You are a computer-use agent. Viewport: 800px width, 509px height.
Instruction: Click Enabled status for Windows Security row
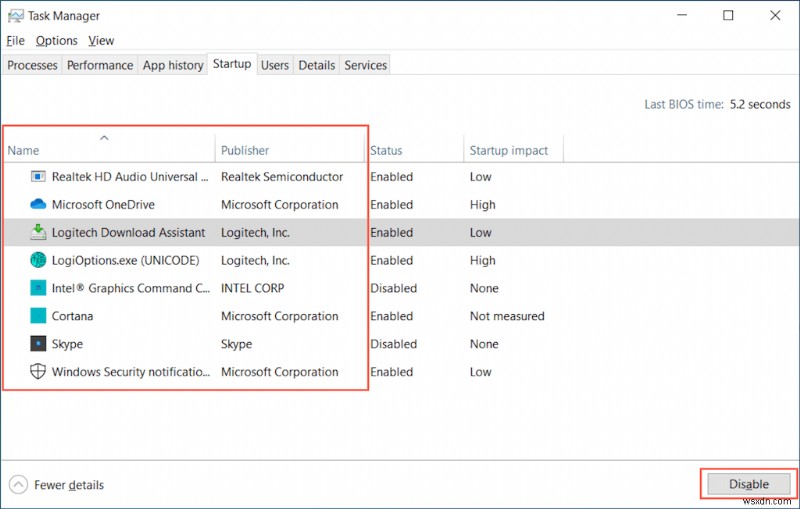coord(391,372)
